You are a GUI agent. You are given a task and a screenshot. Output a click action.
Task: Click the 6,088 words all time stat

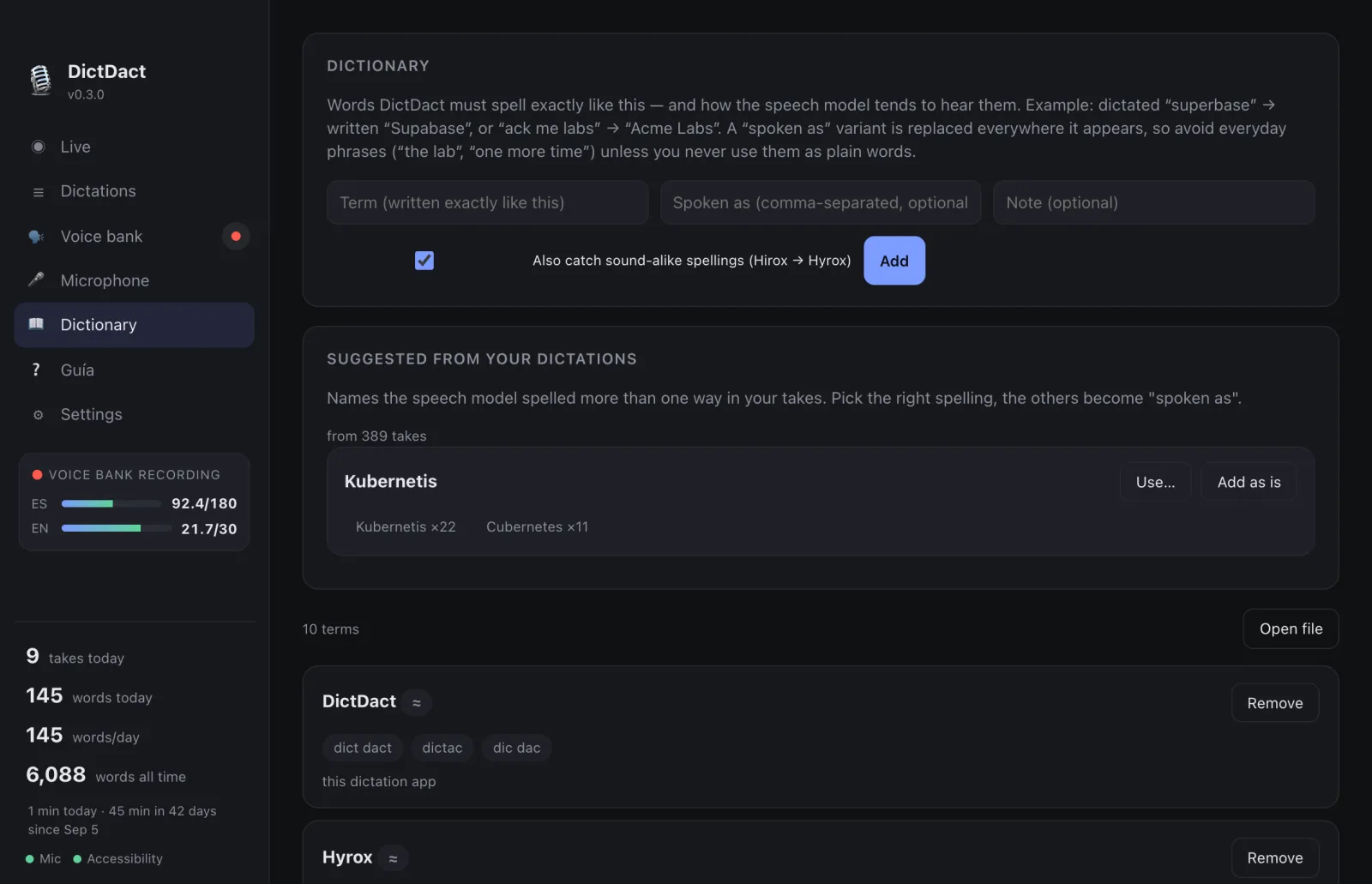106,775
